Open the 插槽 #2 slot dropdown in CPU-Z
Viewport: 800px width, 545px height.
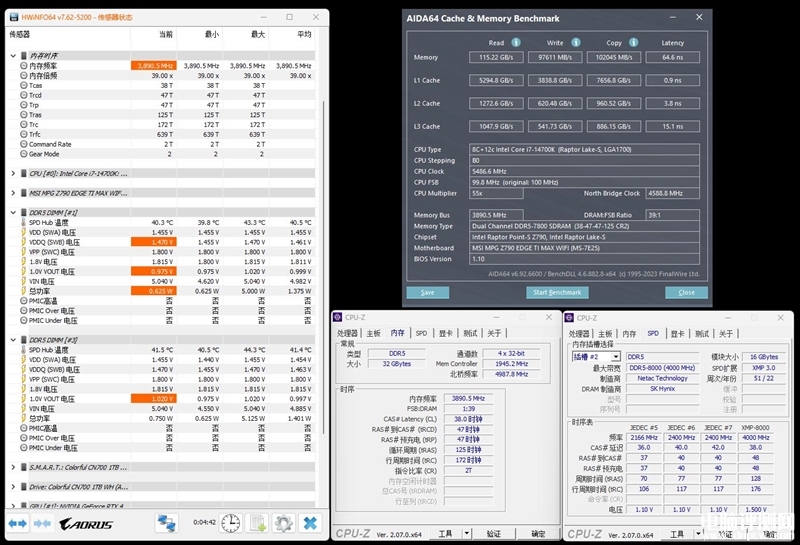[x=616, y=357]
